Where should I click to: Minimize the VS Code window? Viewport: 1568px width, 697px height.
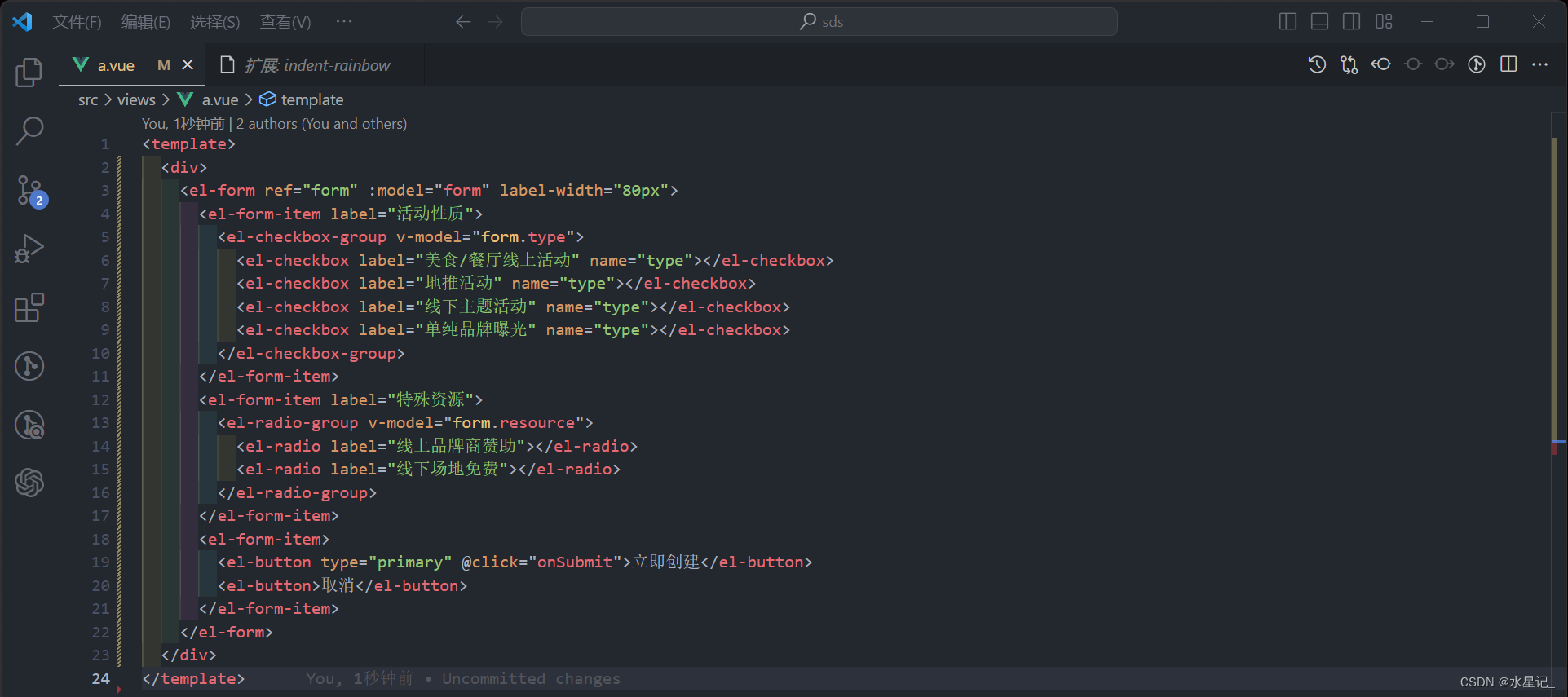coord(1427,22)
